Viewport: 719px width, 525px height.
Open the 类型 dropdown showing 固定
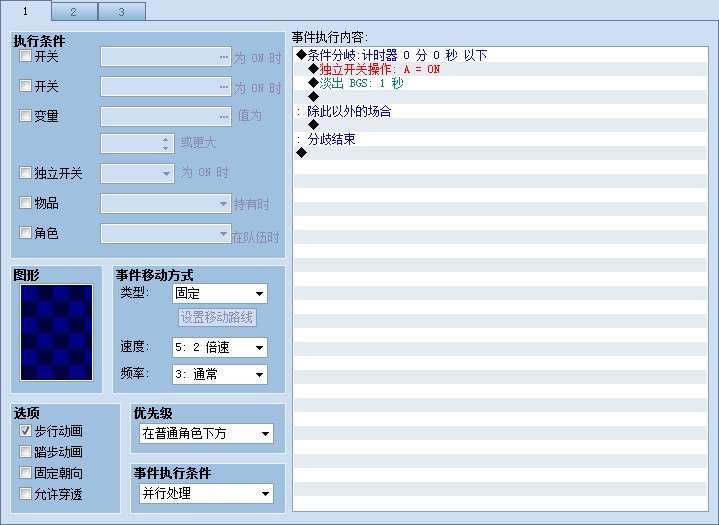(220, 293)
